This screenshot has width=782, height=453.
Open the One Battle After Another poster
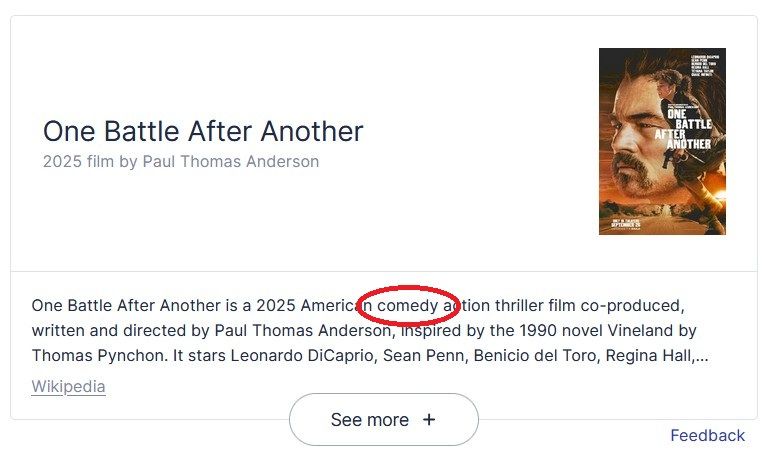pos(662,141)
